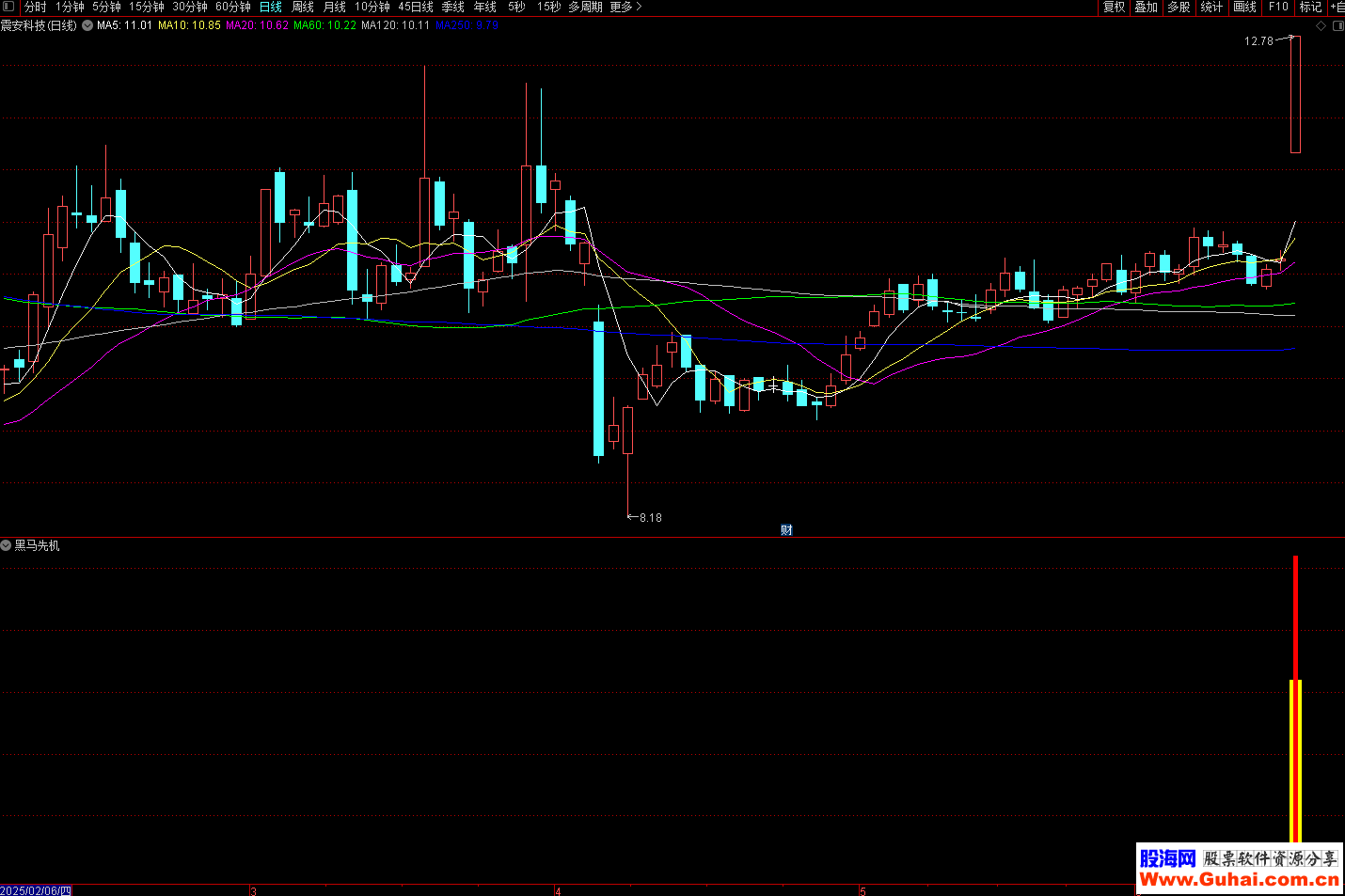The height and width of the screenshot is (896, 1345).
Task: Select the 5秒 period tab
Action: (516, 7)
